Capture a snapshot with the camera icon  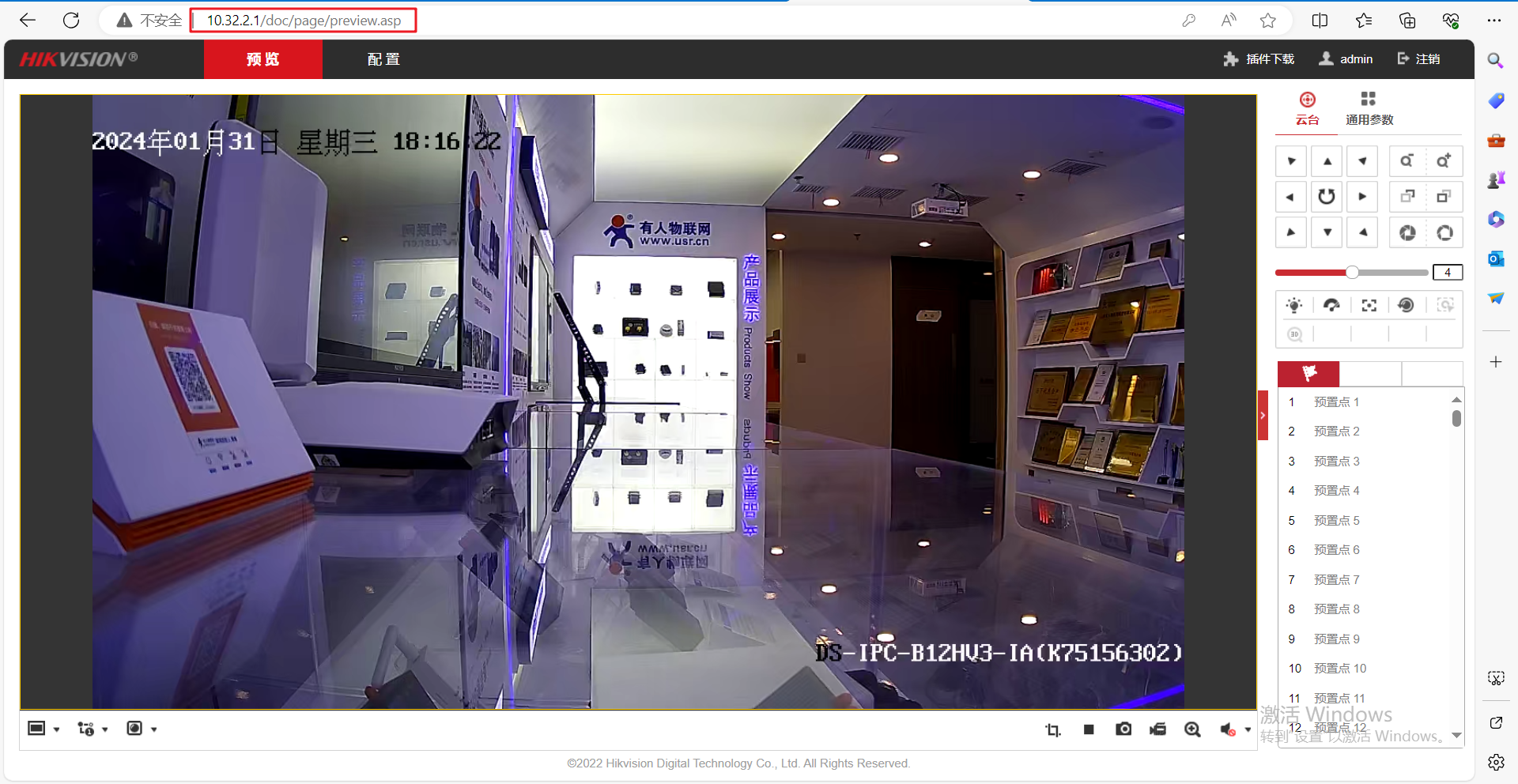[x=1123, y=729]
